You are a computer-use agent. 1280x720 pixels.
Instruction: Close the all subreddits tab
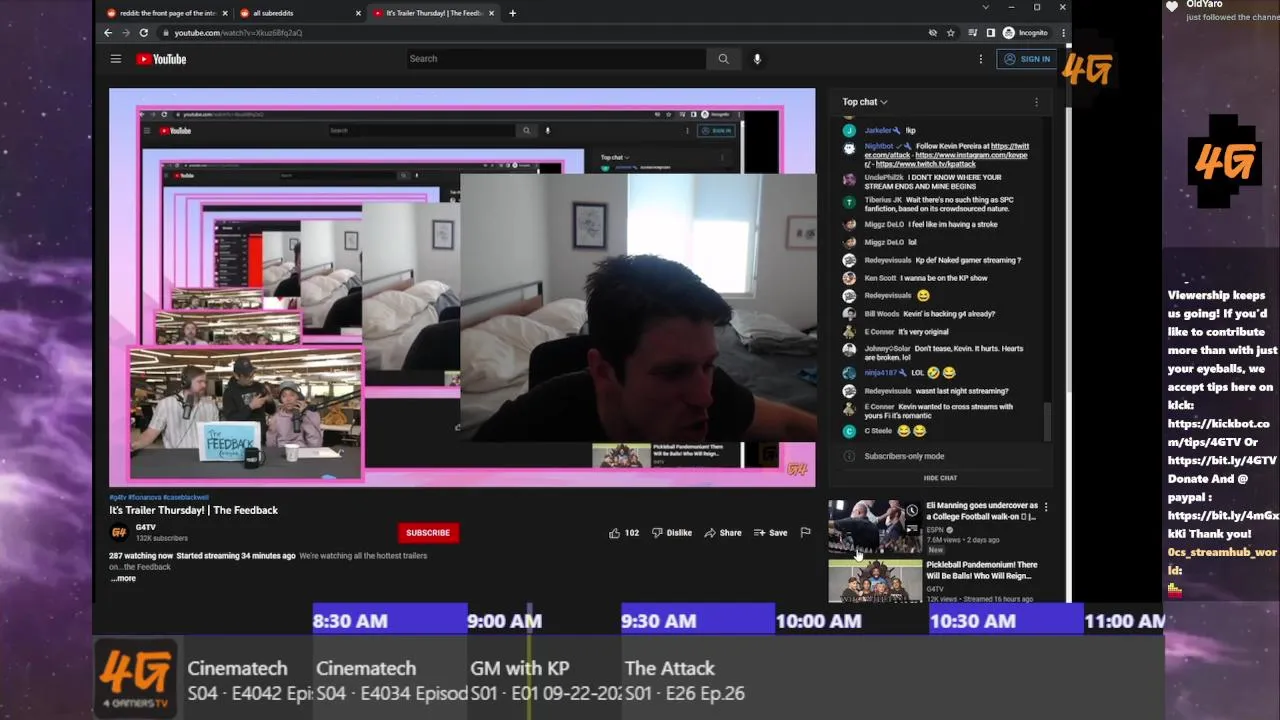pos(358,13)
